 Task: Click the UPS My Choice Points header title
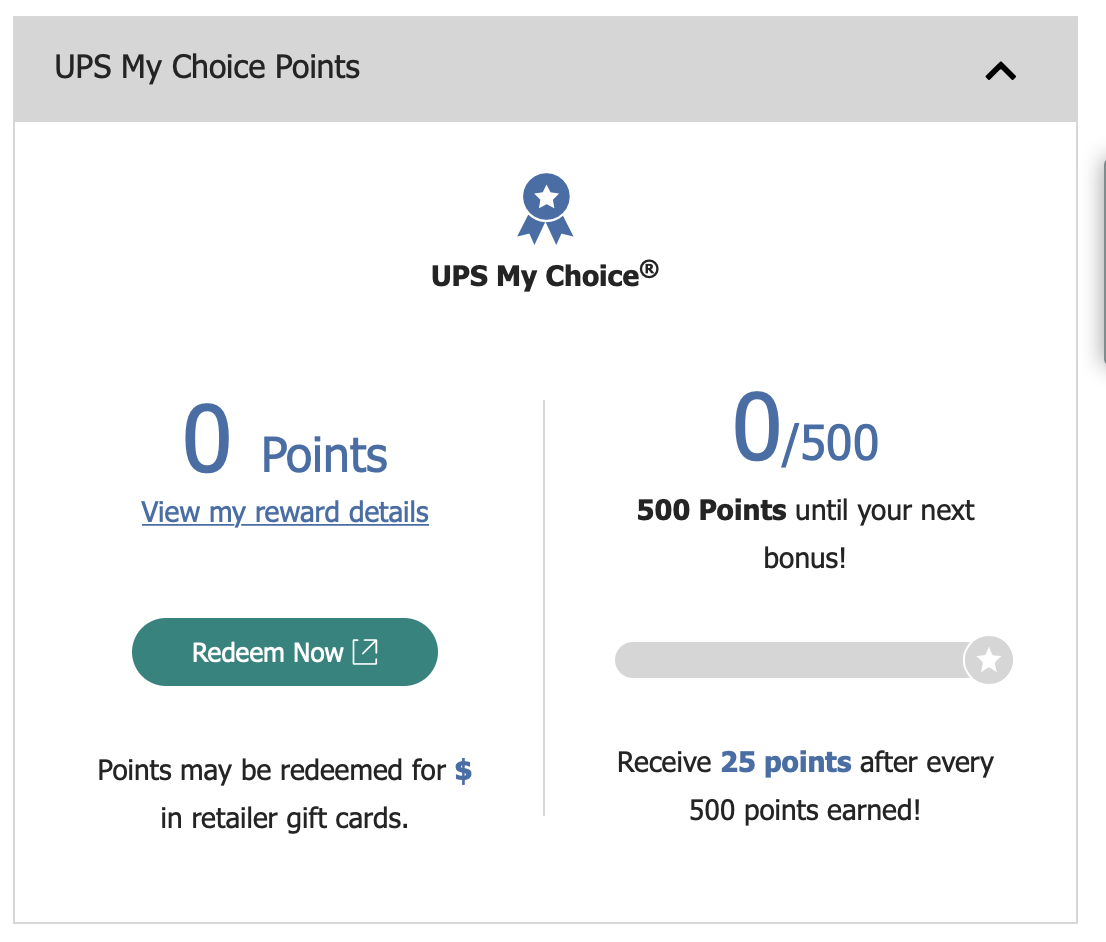pyautogui.click(x=207, y=68)
